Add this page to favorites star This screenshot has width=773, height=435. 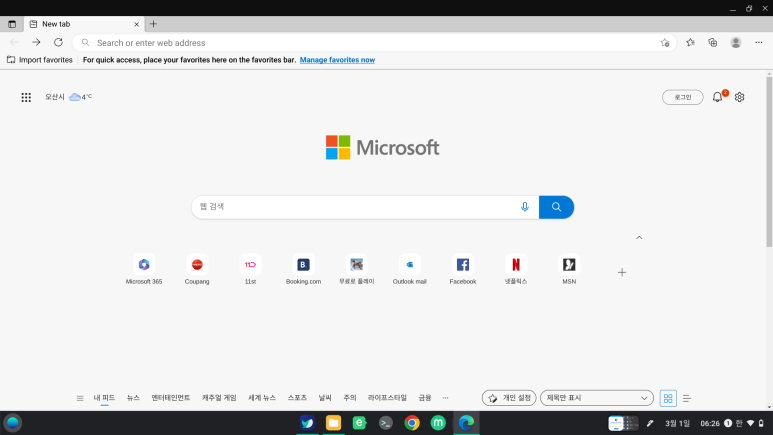pos(665,43)
